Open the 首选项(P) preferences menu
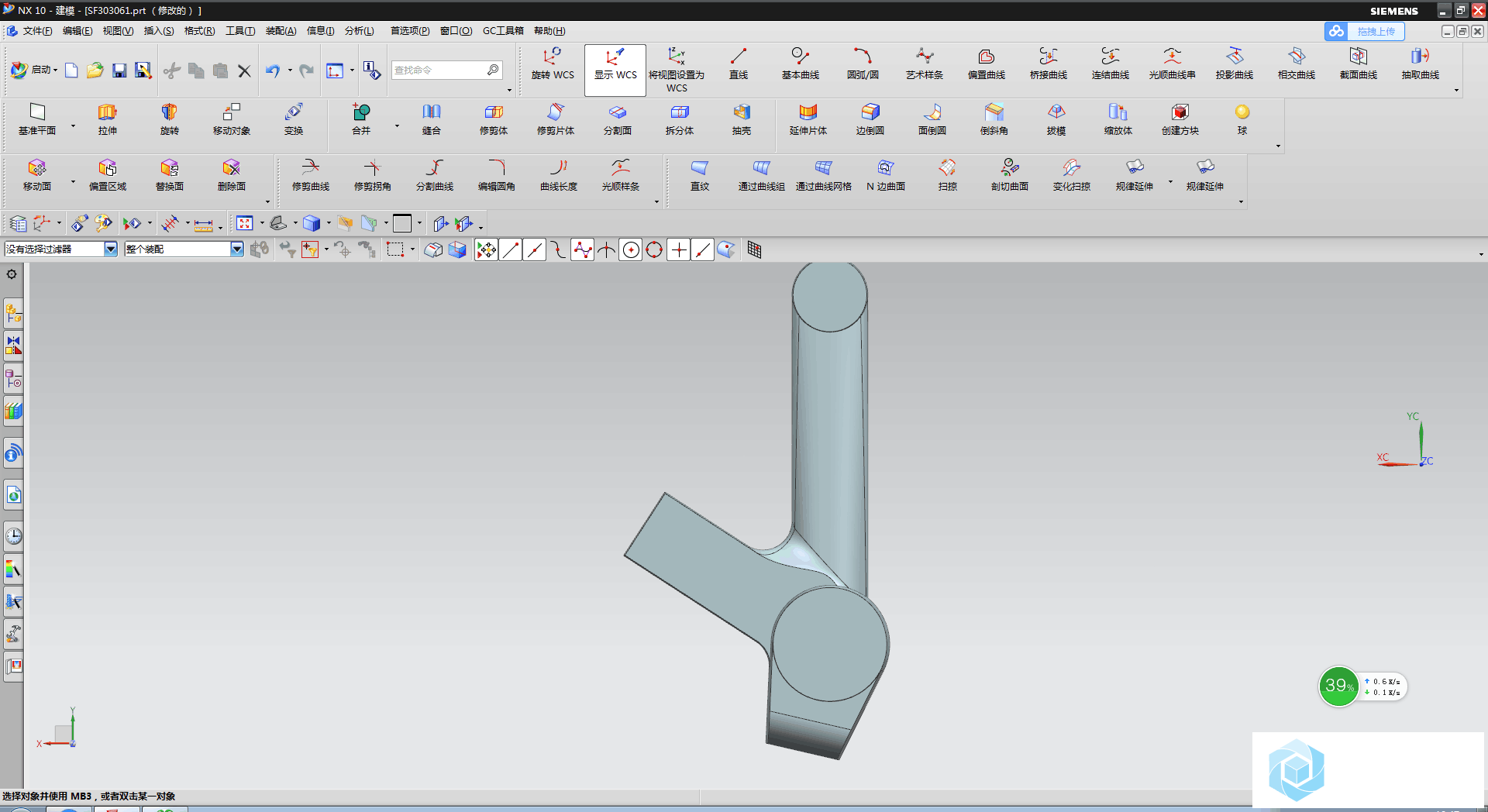 tap(410, 31)
